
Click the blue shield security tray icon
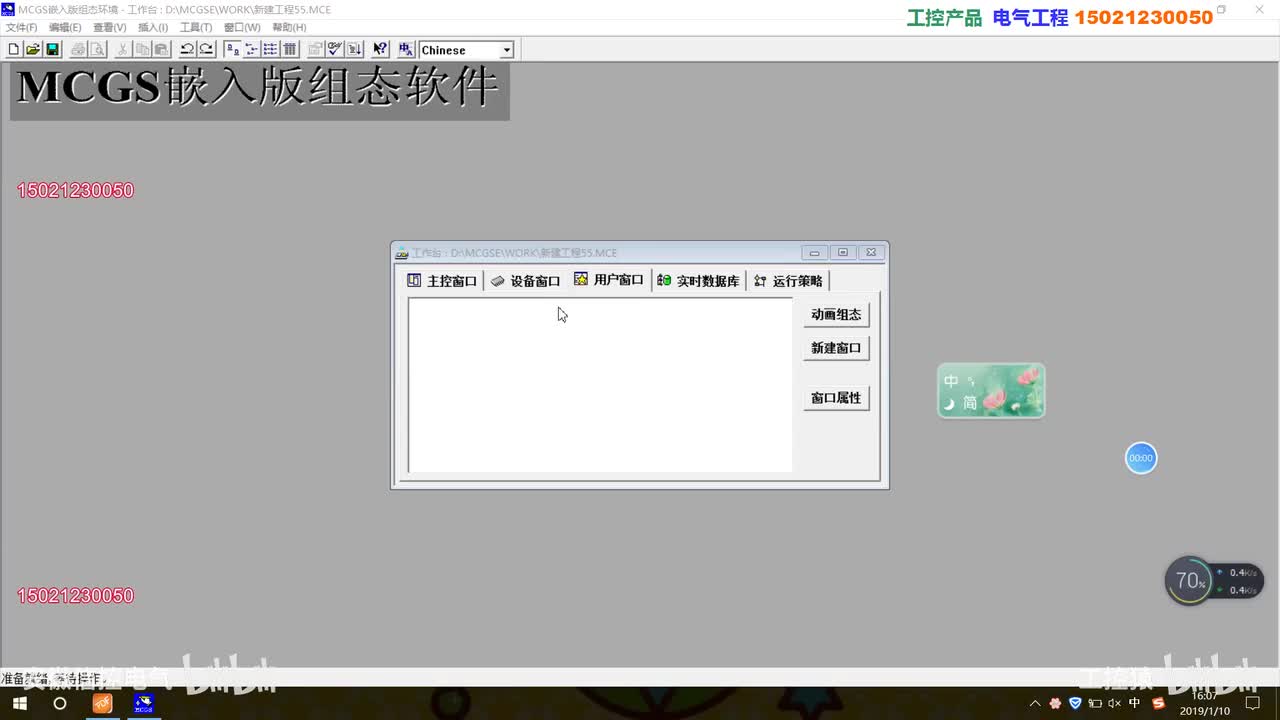coord(1075,703)
